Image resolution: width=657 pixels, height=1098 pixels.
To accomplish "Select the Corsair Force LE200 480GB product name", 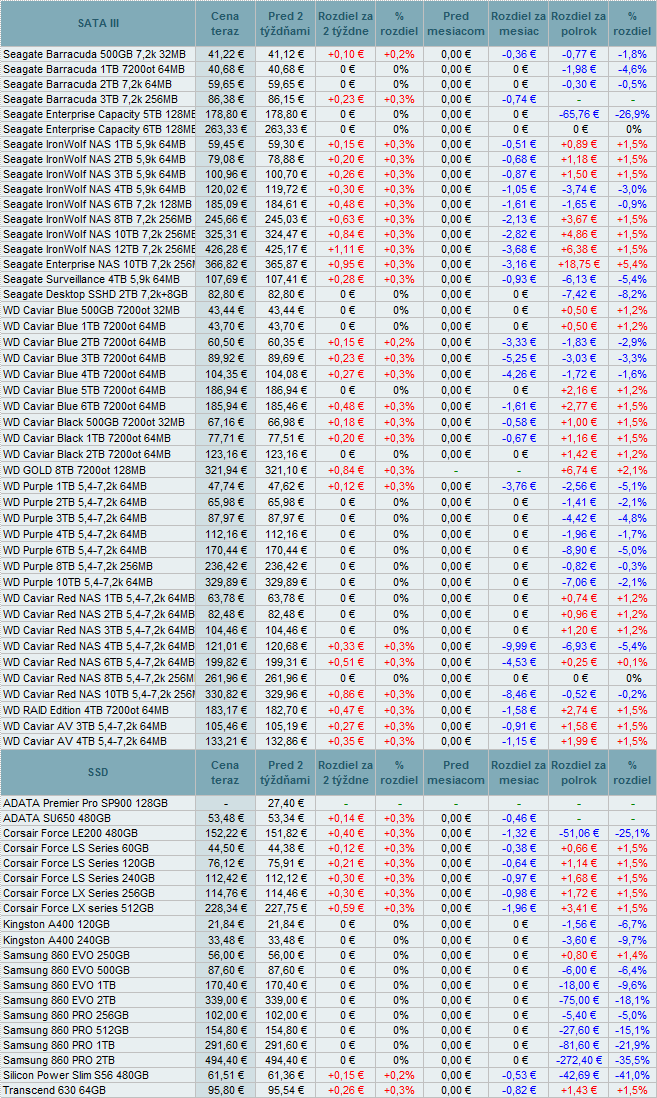I will point(70,834).
